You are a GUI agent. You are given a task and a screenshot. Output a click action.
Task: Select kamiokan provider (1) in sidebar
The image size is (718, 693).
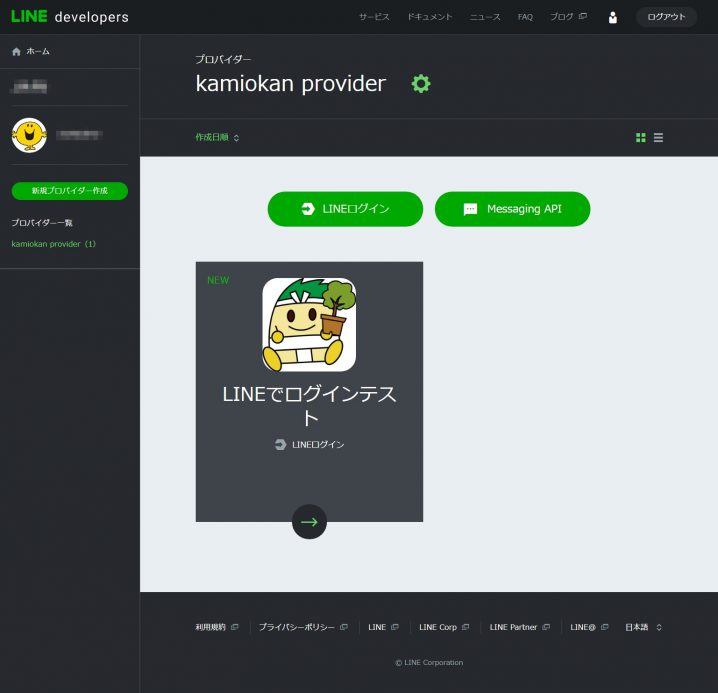(54, 244)
